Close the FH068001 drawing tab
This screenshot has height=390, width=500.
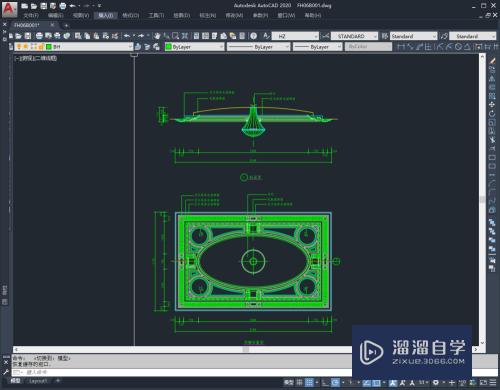[52, 25]
